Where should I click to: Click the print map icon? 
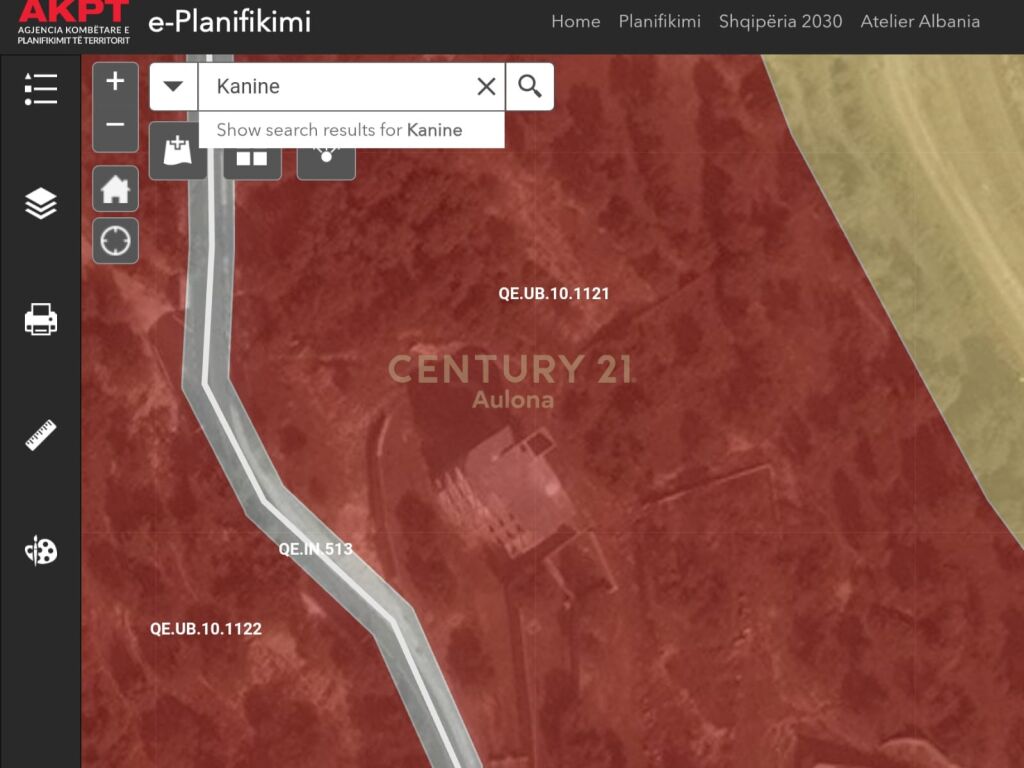[x=40, y=320]
